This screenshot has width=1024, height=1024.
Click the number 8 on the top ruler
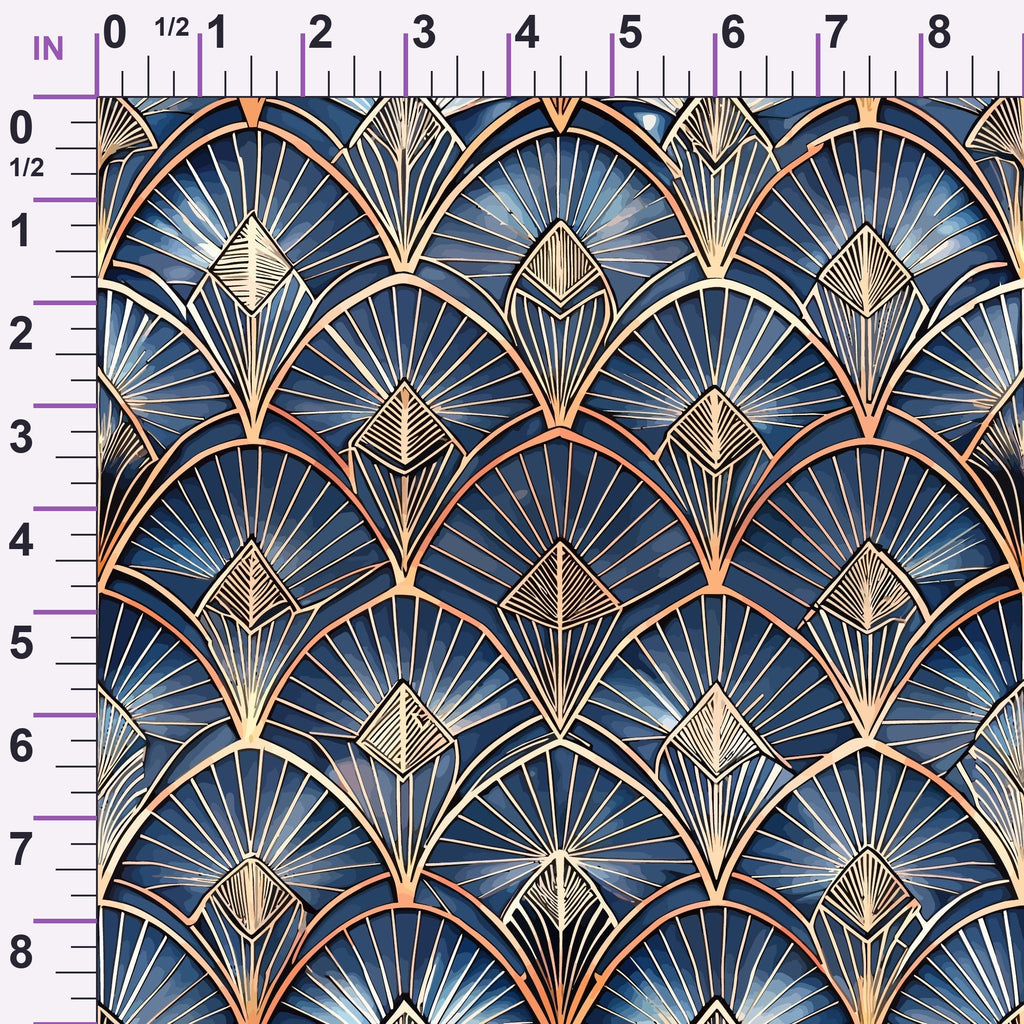[x=938, y=32]
